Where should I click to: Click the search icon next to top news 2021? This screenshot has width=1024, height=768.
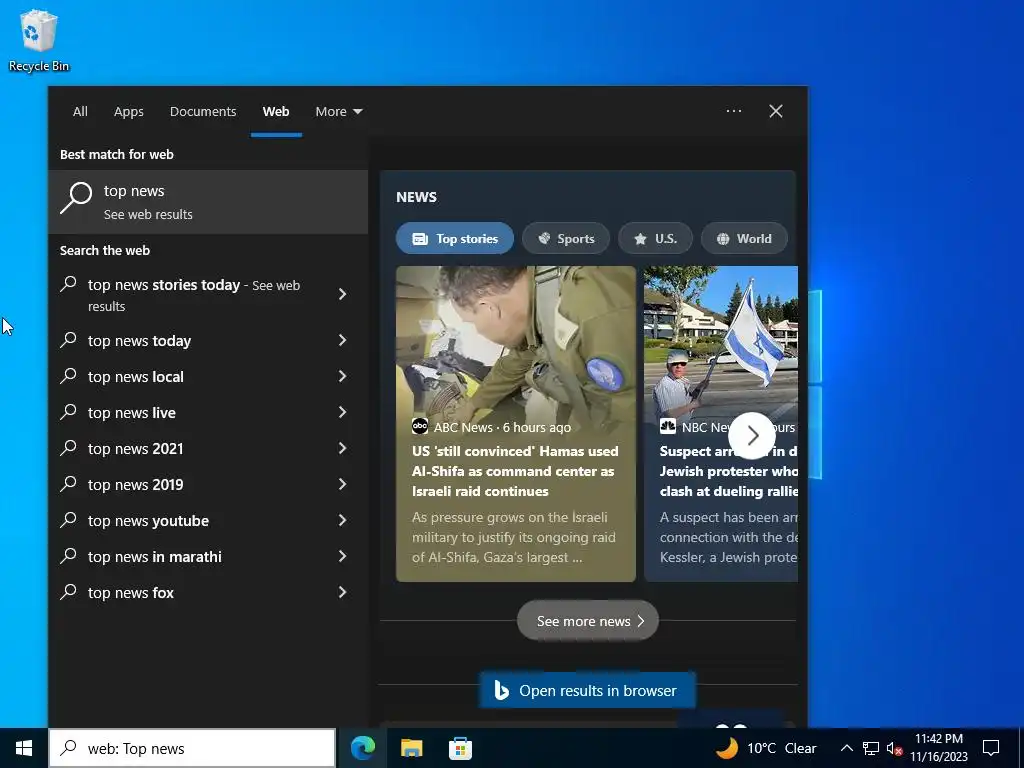pyautogui.click(x=69, y=447)
